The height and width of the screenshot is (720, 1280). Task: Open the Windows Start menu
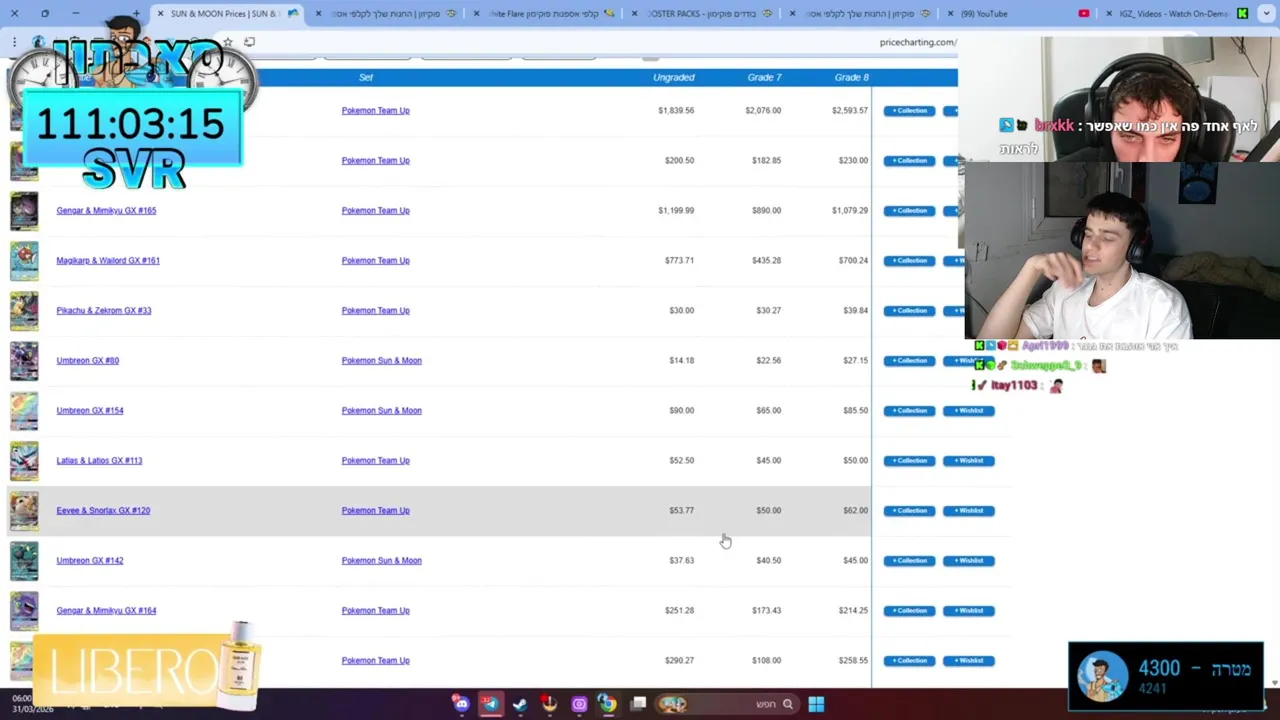coord(816,704)
